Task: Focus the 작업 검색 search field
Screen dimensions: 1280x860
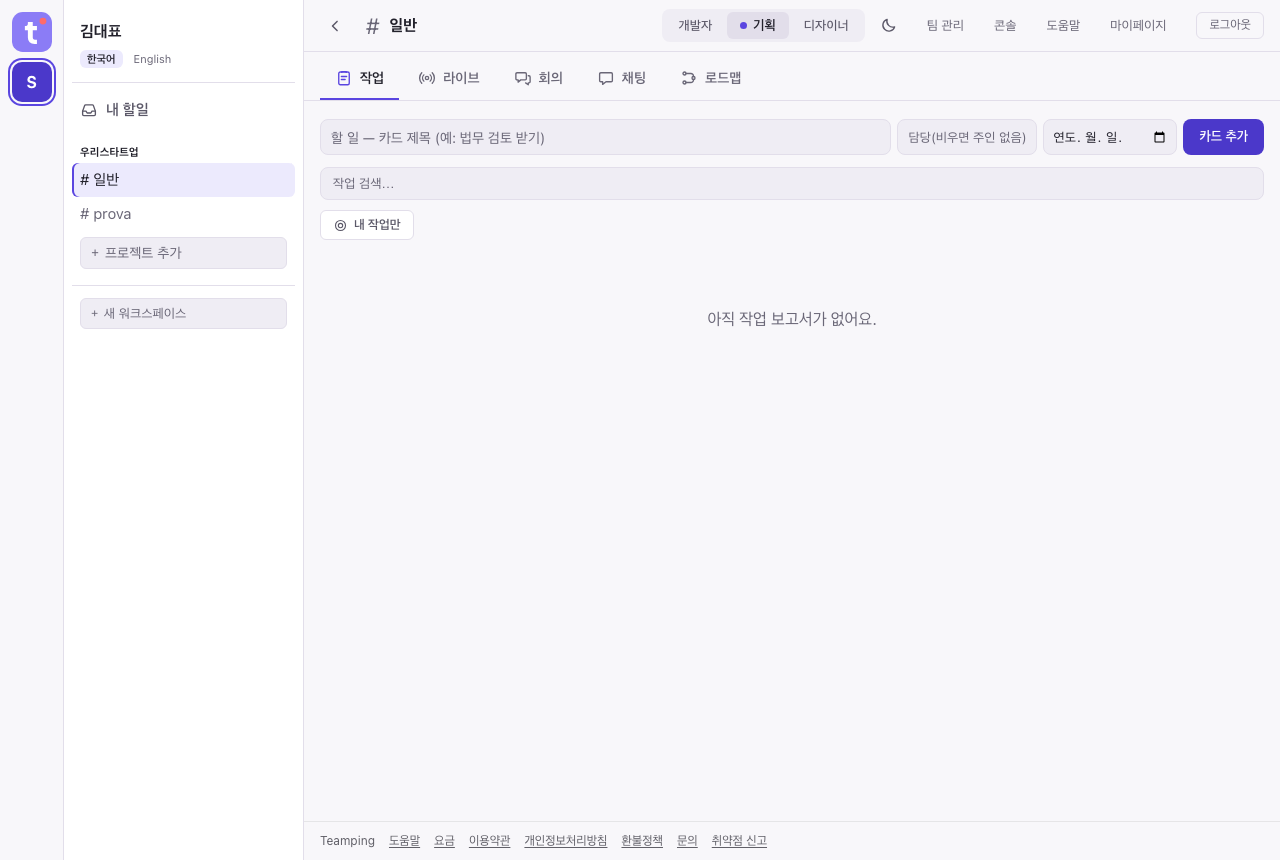Action: click(x=792, y=184)
